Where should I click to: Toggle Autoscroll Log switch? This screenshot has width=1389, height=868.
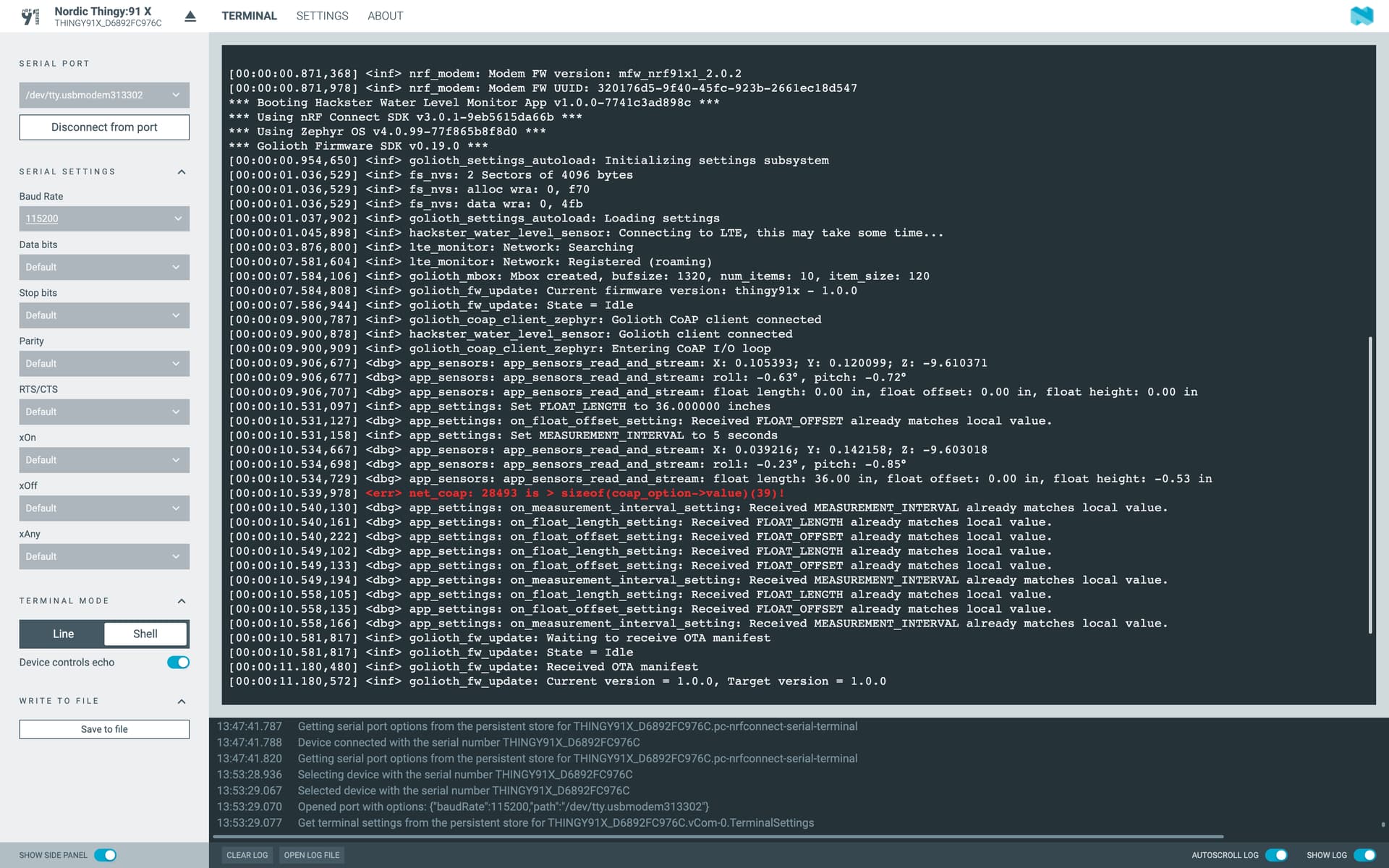coord(1276,855)
